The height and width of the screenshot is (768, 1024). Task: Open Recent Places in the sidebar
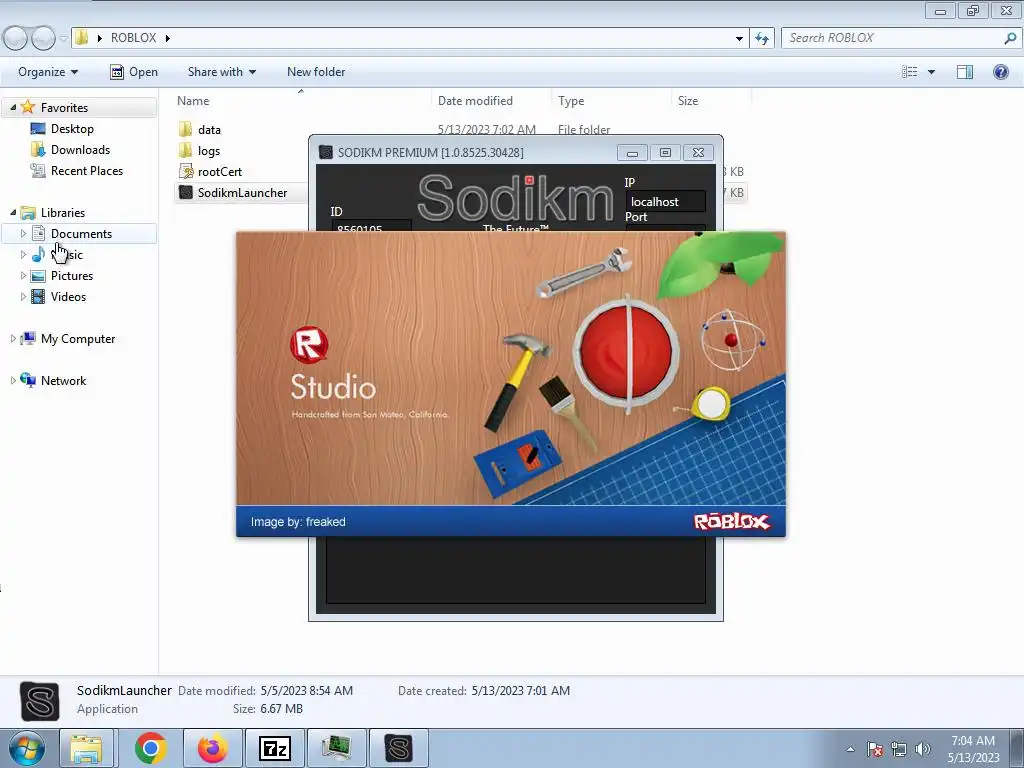(x=87, y=170)
